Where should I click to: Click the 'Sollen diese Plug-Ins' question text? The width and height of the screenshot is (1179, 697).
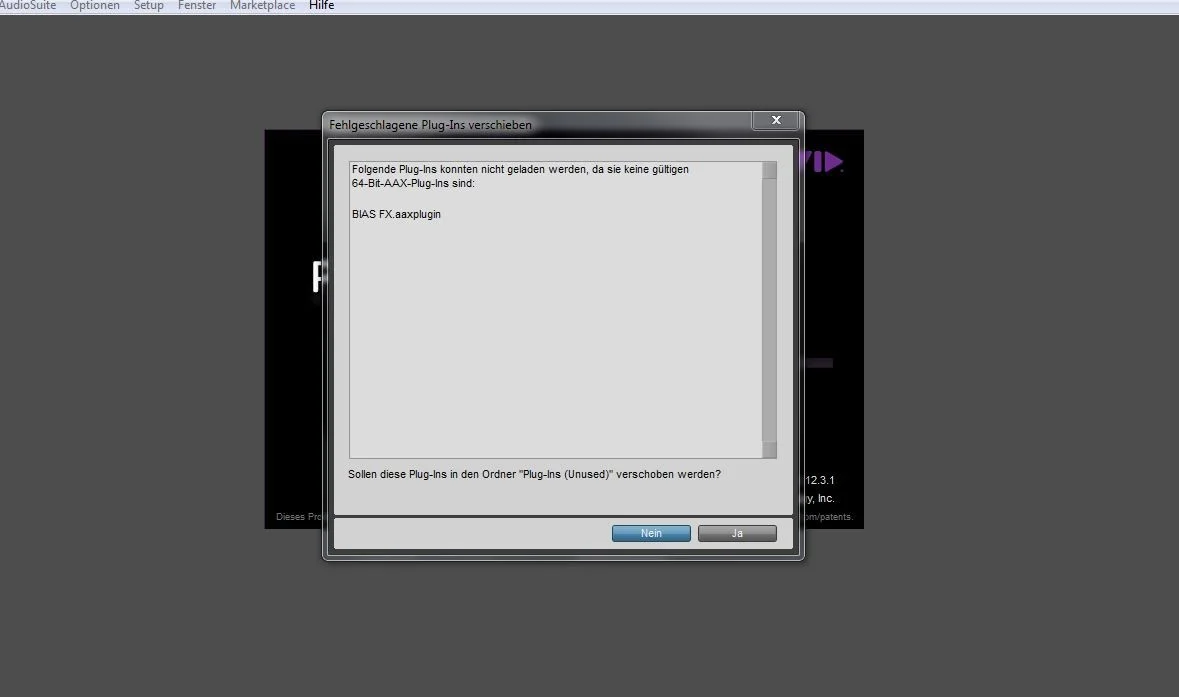pyautogui.click(x=534, y=474)
